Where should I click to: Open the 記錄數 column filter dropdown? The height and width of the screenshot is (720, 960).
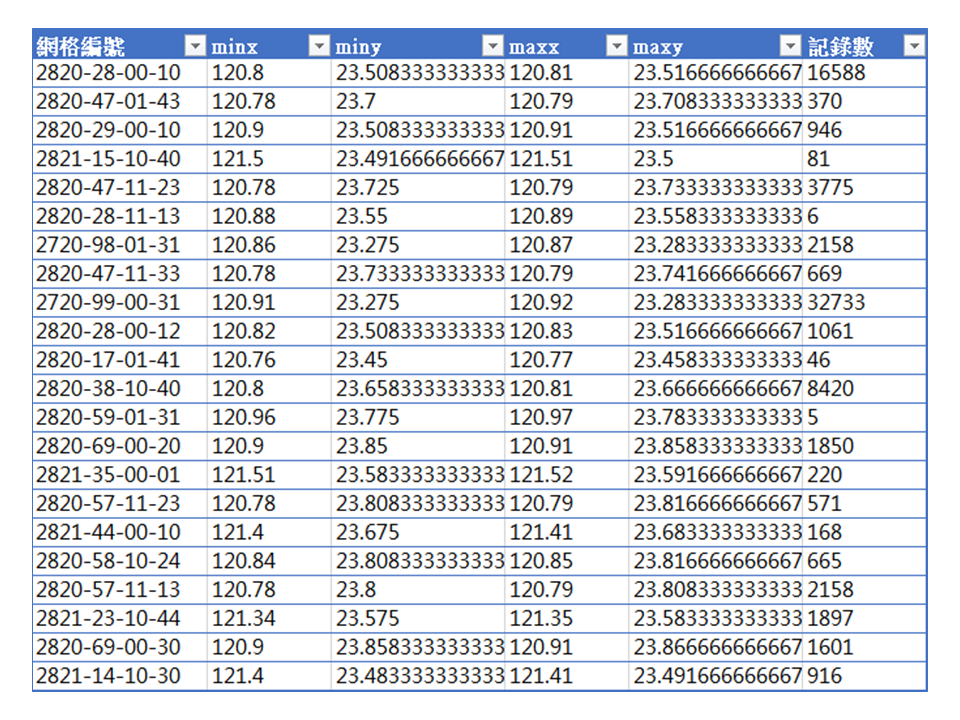tap(913, 46)
